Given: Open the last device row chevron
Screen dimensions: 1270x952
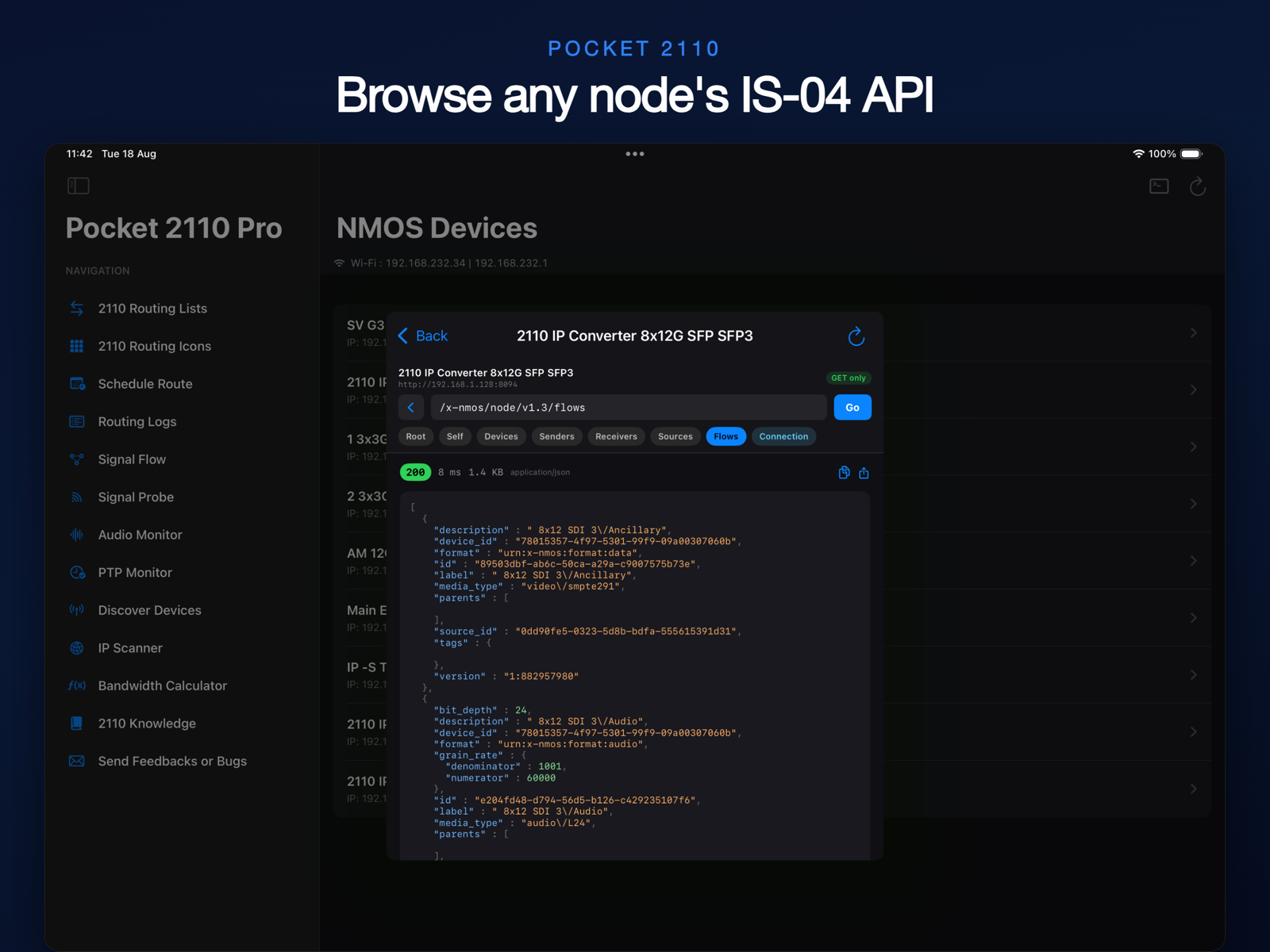Looking at the screenshot, I should (1193, 789).
